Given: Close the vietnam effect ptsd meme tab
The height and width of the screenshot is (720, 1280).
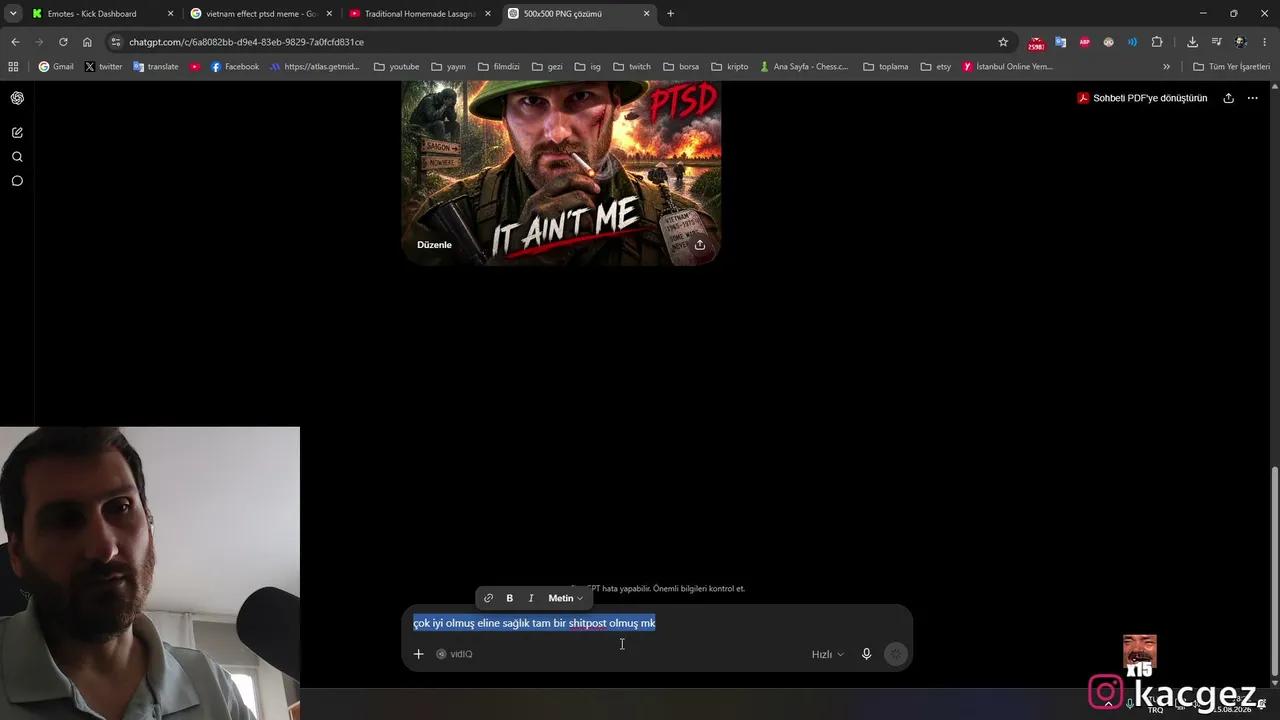Looking at the screenshot, I should tap(329, 14).
